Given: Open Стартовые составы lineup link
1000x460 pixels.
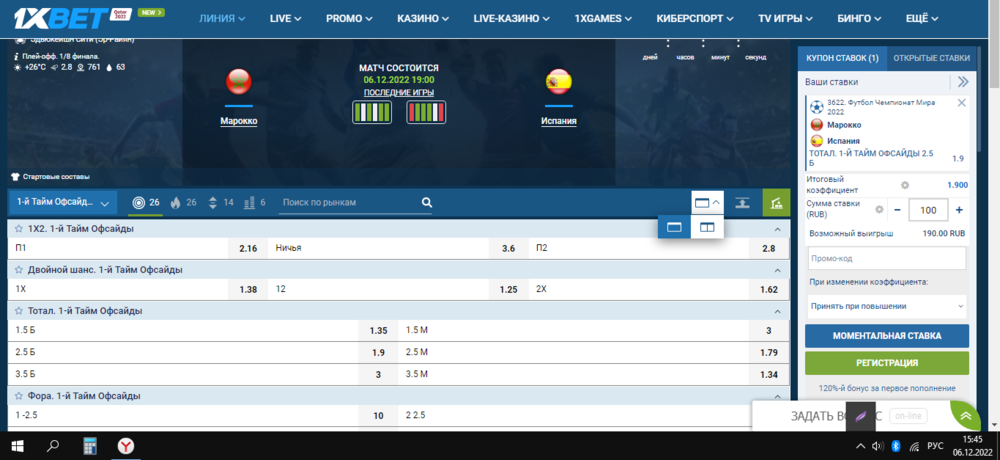Looking at the screenshot, I should [51, 176].
